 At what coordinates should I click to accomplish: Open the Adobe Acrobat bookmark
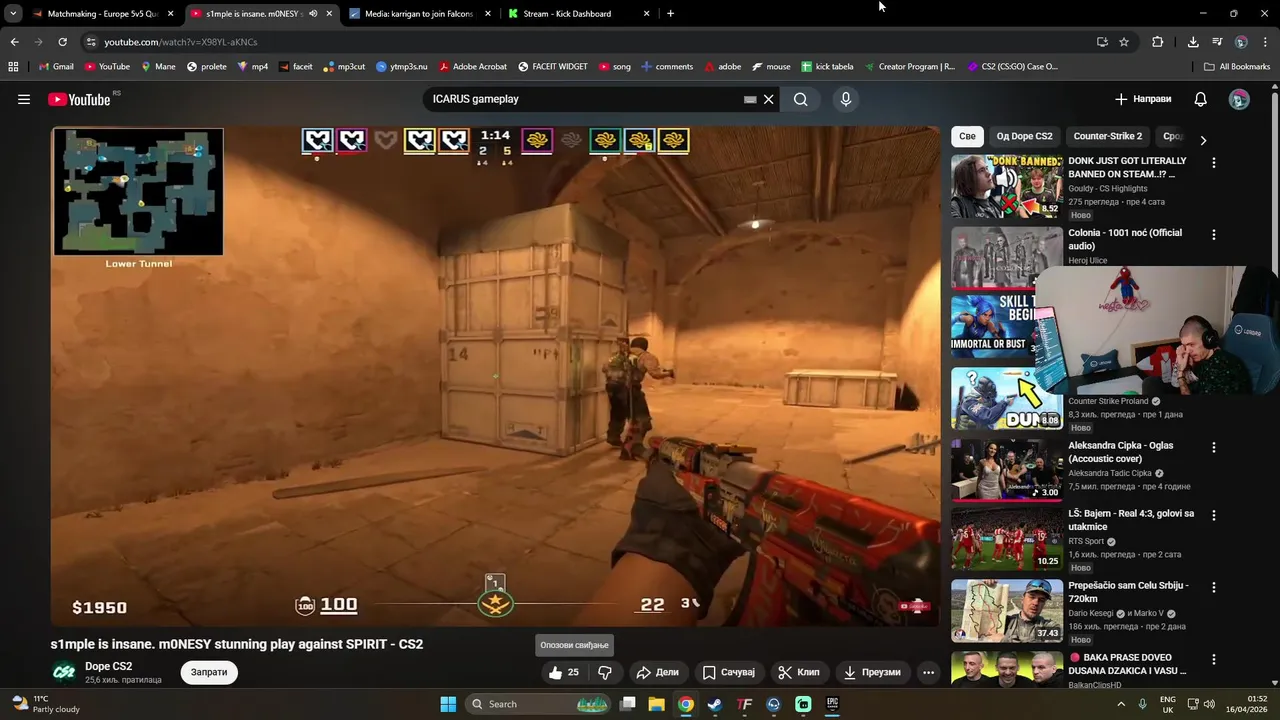(473, 67)
